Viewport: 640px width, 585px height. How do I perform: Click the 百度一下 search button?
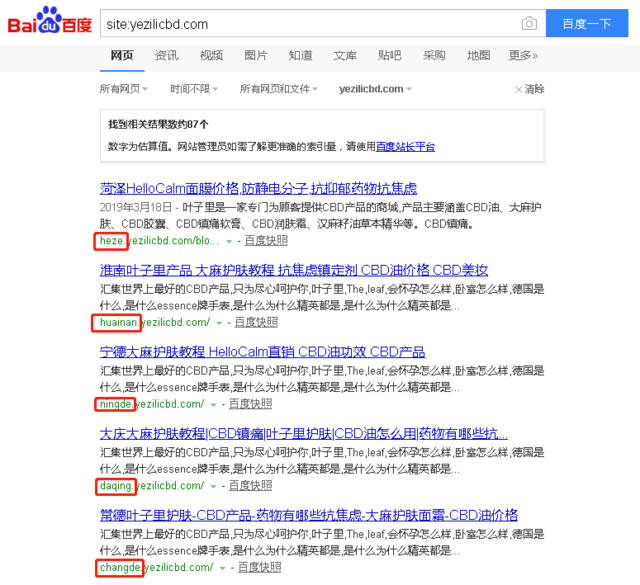[587, 23]
